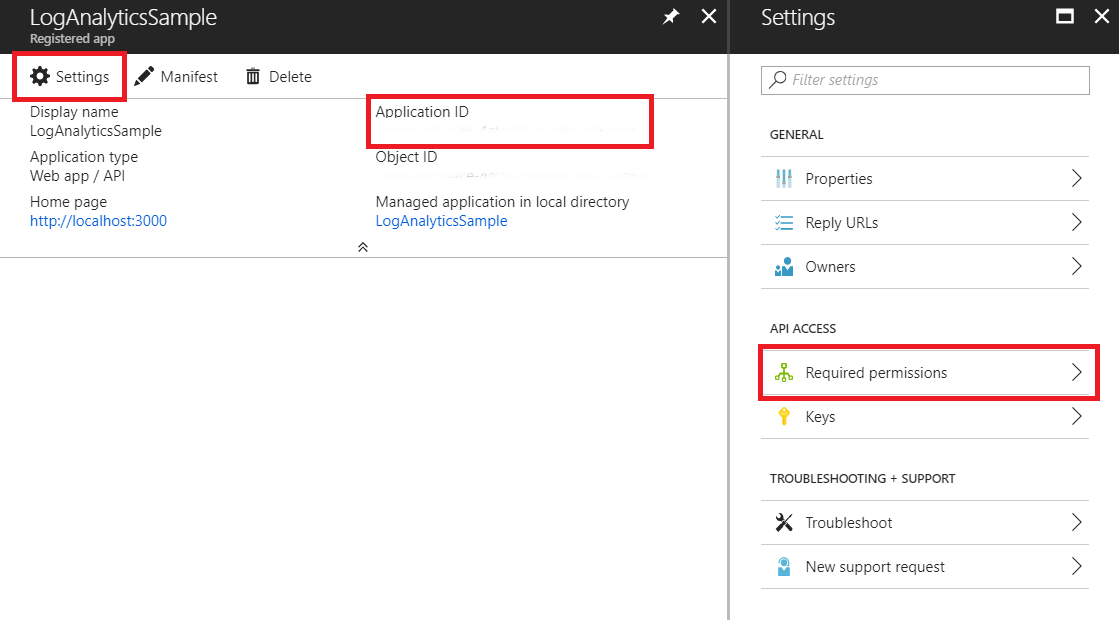Open the Required permissions item
This screenshot has width=1119, height=620.
click(x=925, y=372)
